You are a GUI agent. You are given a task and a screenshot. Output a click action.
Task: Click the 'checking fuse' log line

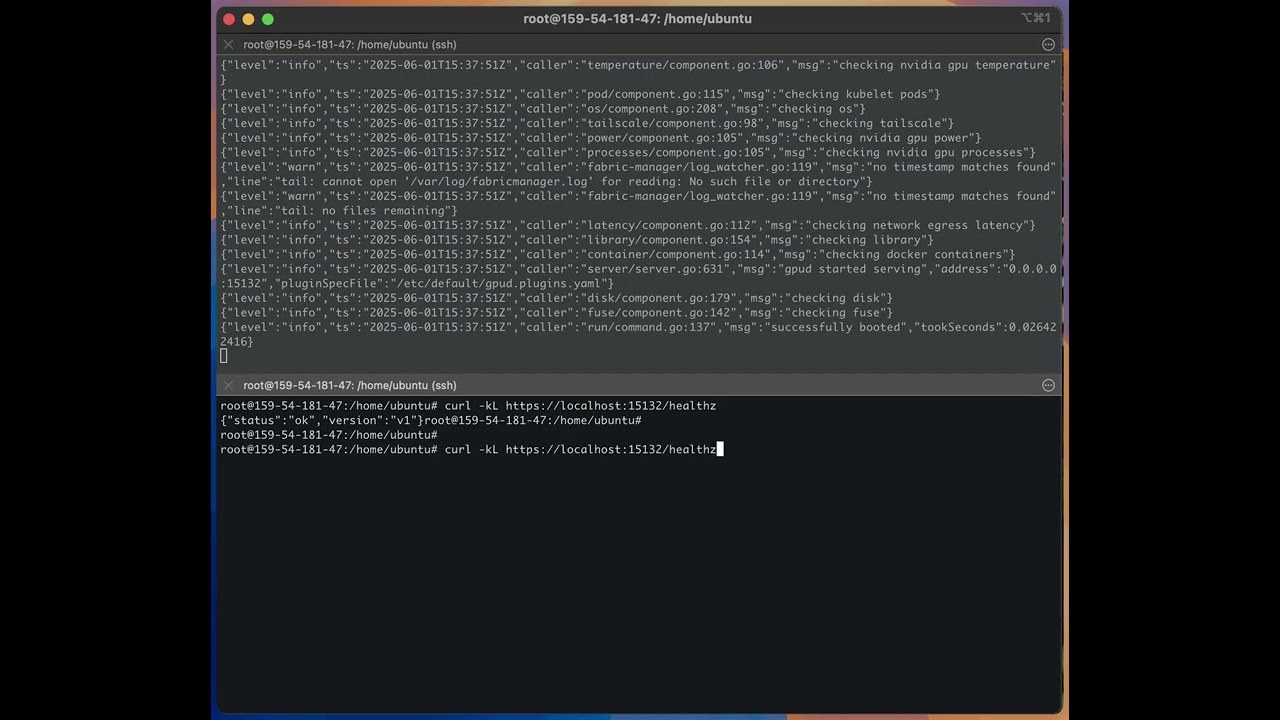pyautogui.click(x=556, y=312)
